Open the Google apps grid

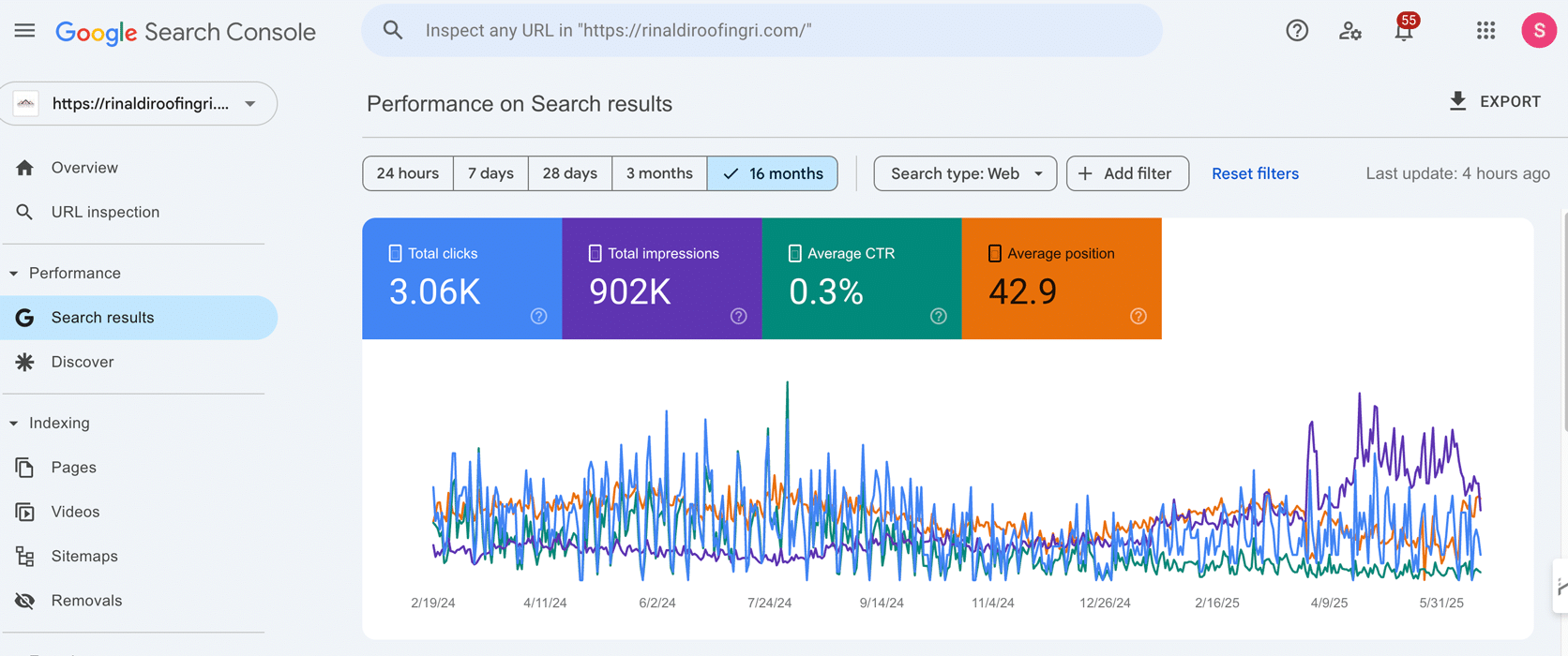pyautogui.click(x=1485, y=31)
